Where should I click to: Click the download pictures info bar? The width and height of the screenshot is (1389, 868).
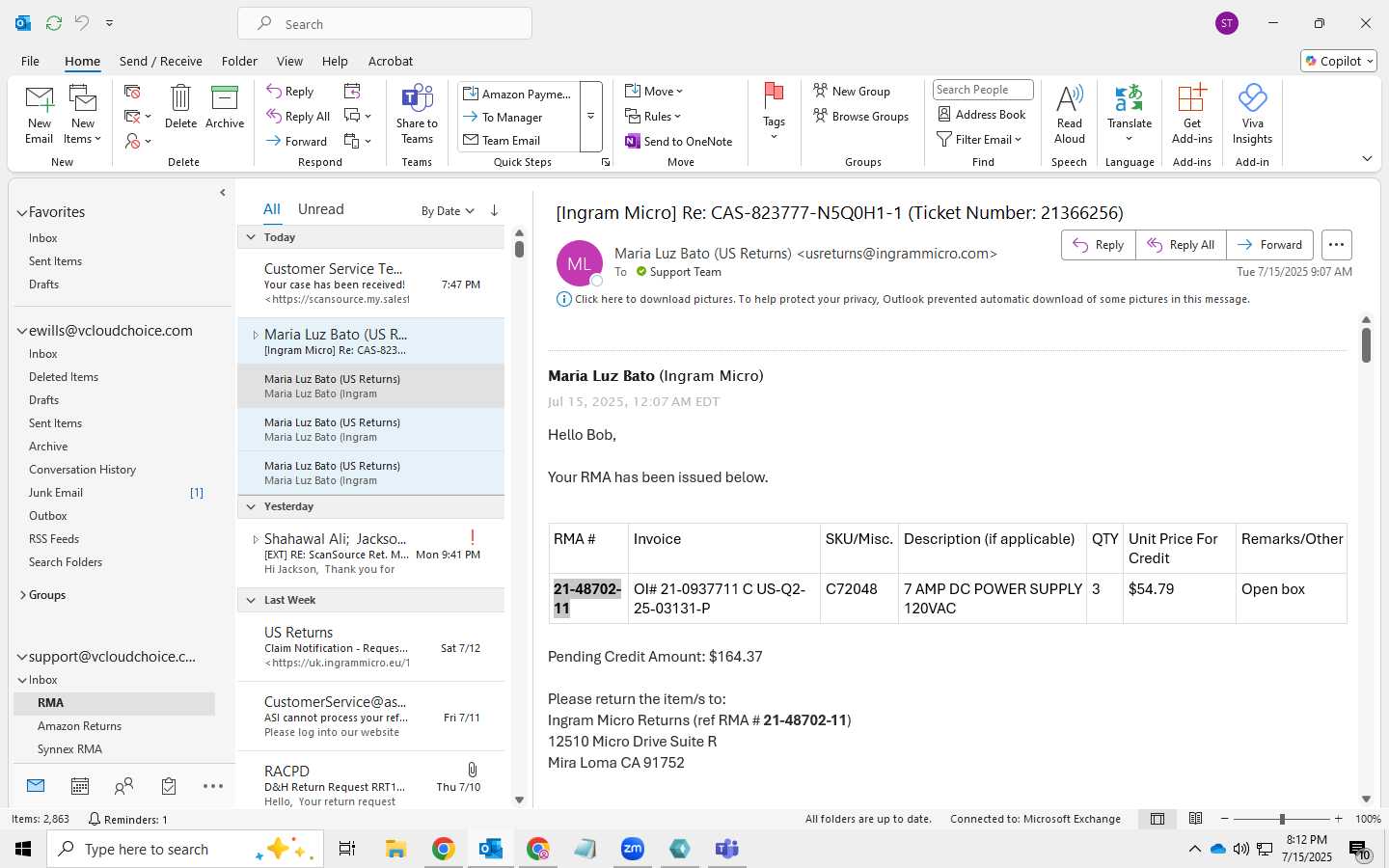click(x=904, y=299)
